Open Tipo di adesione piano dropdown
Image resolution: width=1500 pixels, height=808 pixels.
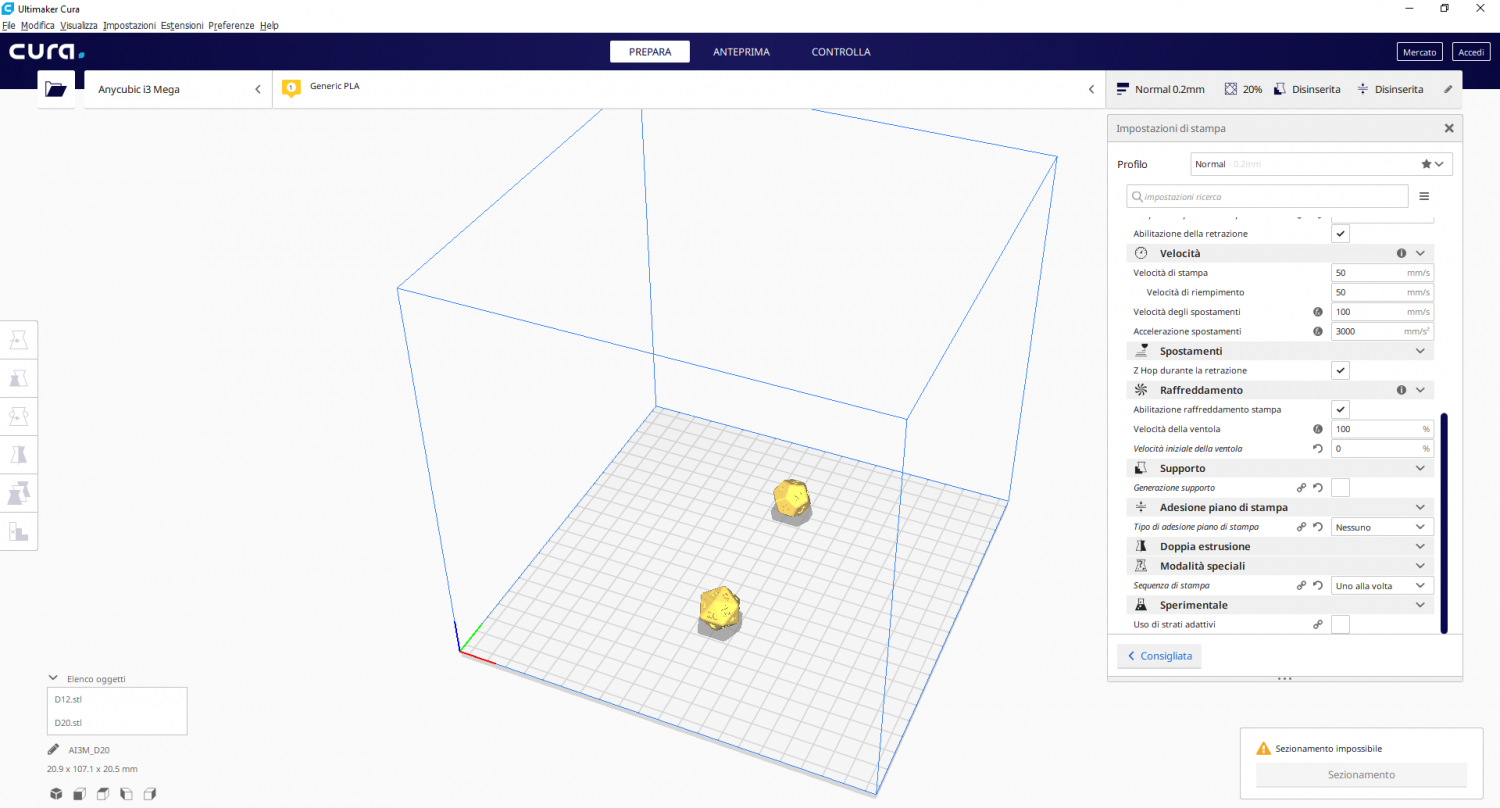pos(1382,527)
